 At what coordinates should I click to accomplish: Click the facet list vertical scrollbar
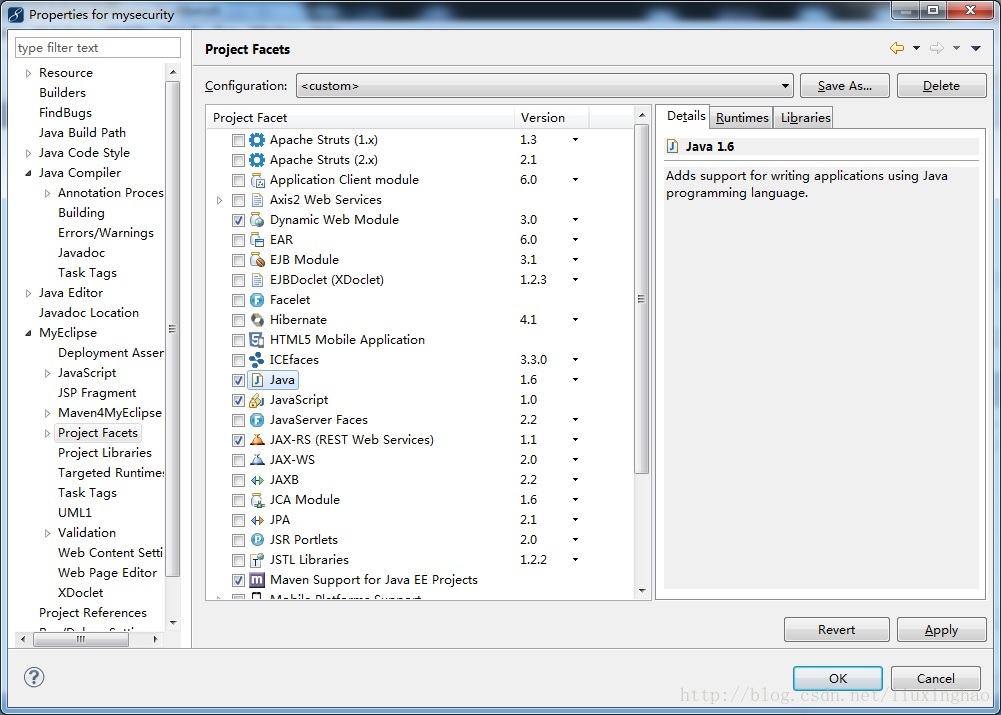[642, 298]
